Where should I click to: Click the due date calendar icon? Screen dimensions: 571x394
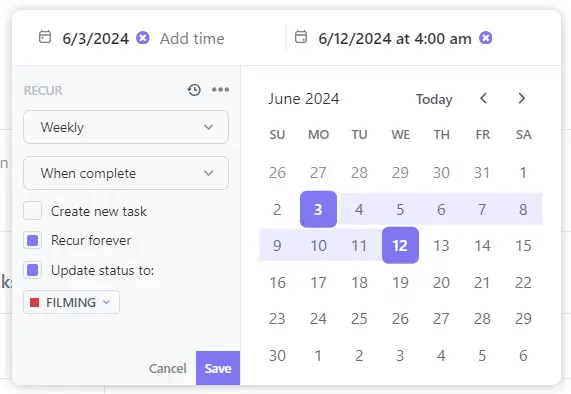click(x=301, y=37)
